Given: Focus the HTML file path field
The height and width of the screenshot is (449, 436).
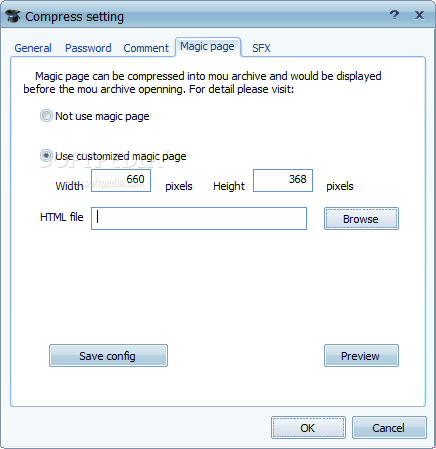Looking at the screenshot, I should [199, 218].
